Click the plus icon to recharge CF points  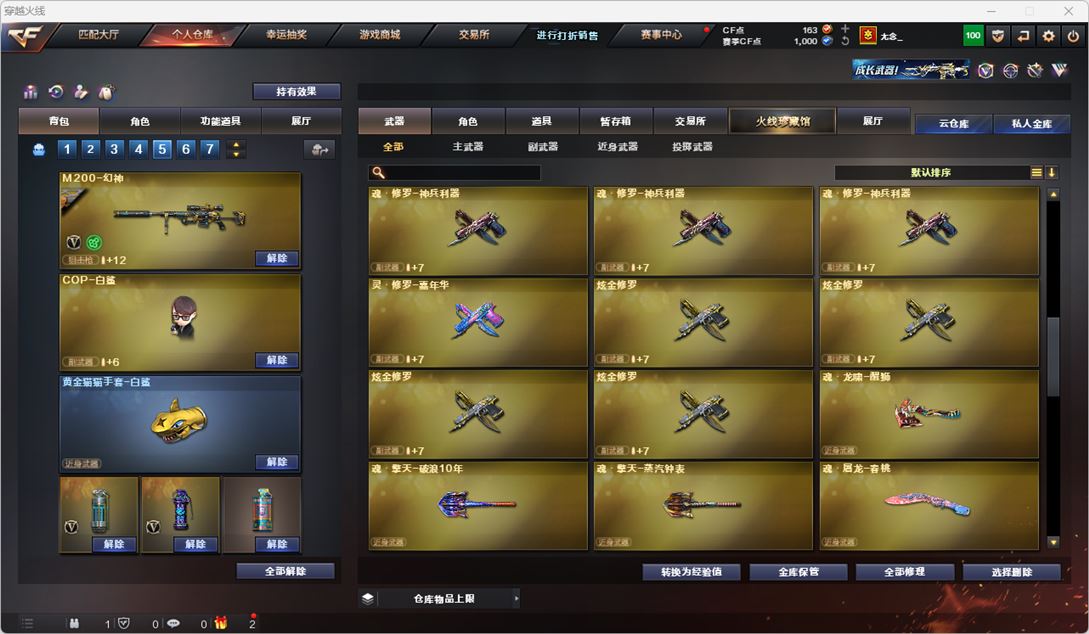point(845,29)
